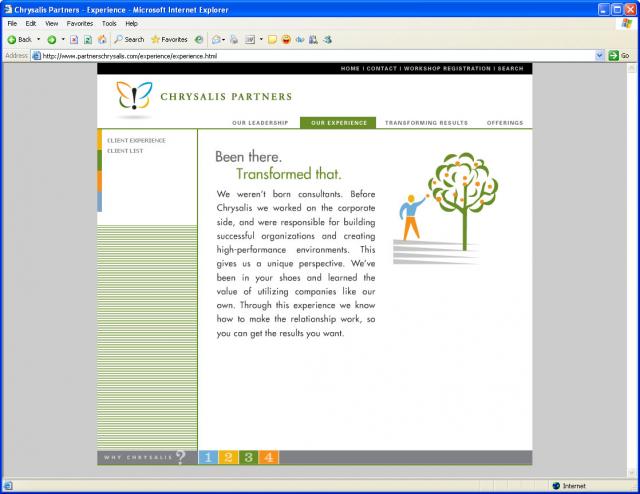
Task: Click the orange number 4 square
Action: point(267,457)
